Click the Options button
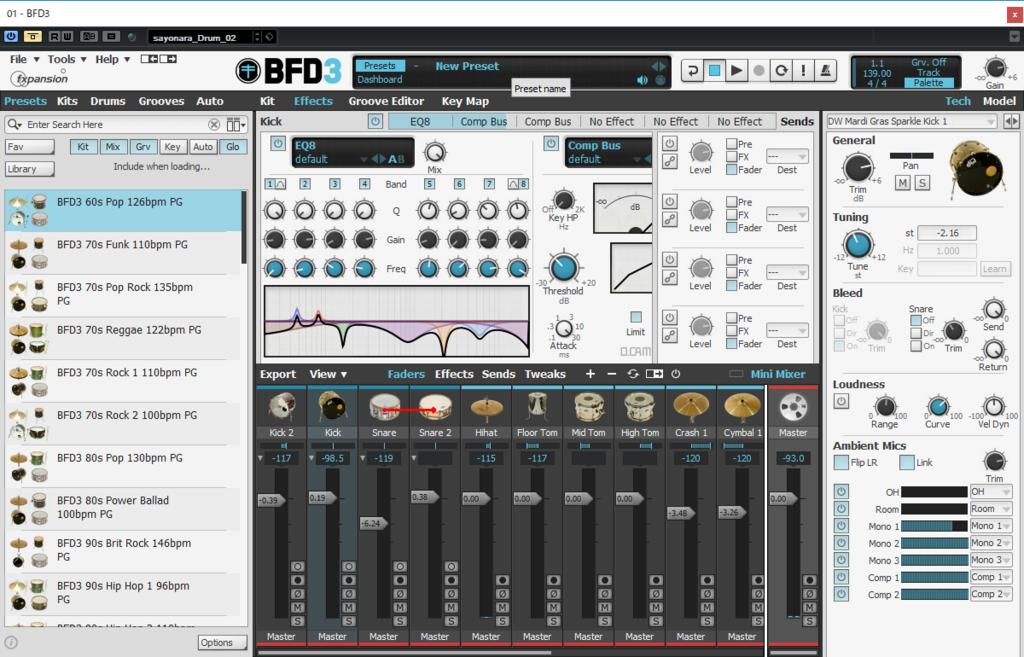 [222, 643]
